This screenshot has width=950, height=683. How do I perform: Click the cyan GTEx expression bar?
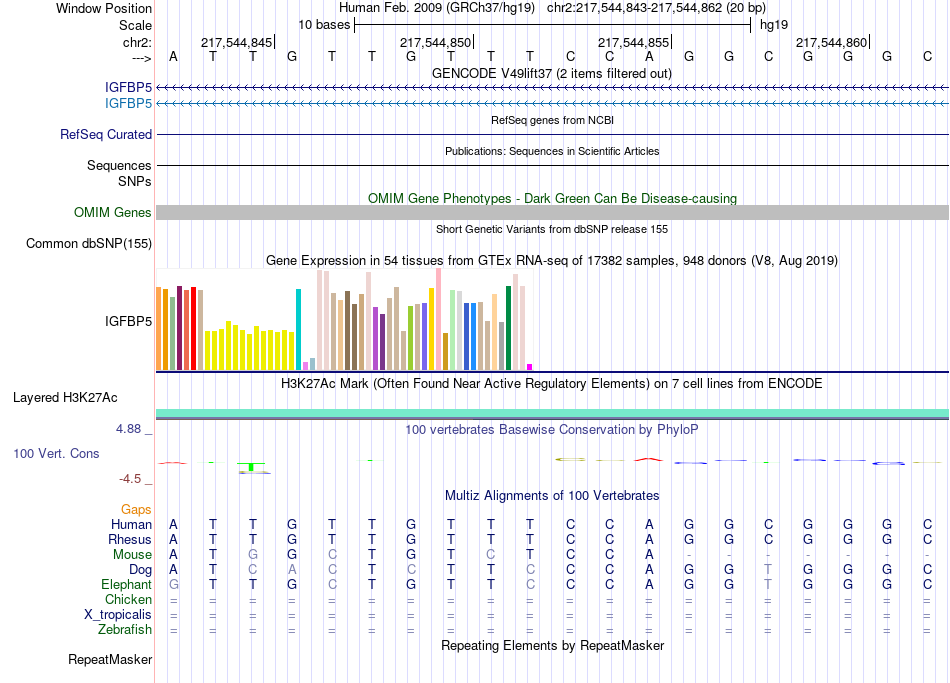pos(298,329)
